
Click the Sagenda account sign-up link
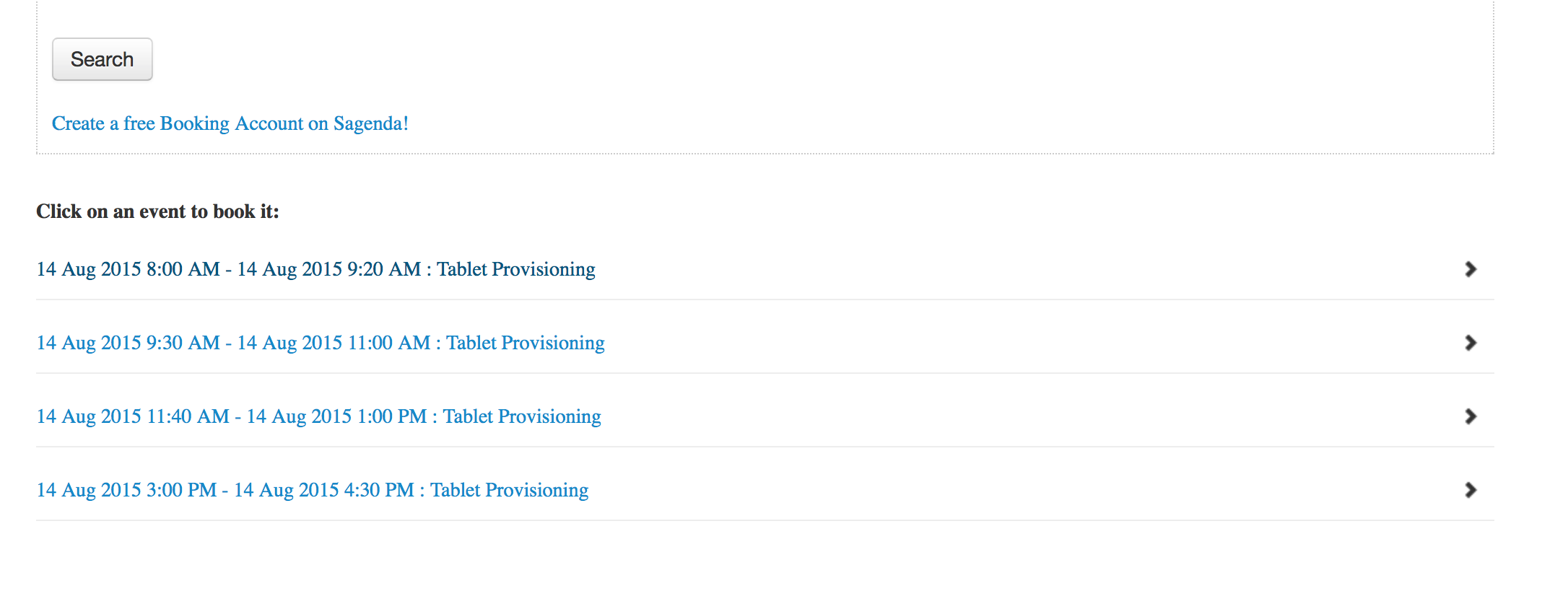point(230,123)
